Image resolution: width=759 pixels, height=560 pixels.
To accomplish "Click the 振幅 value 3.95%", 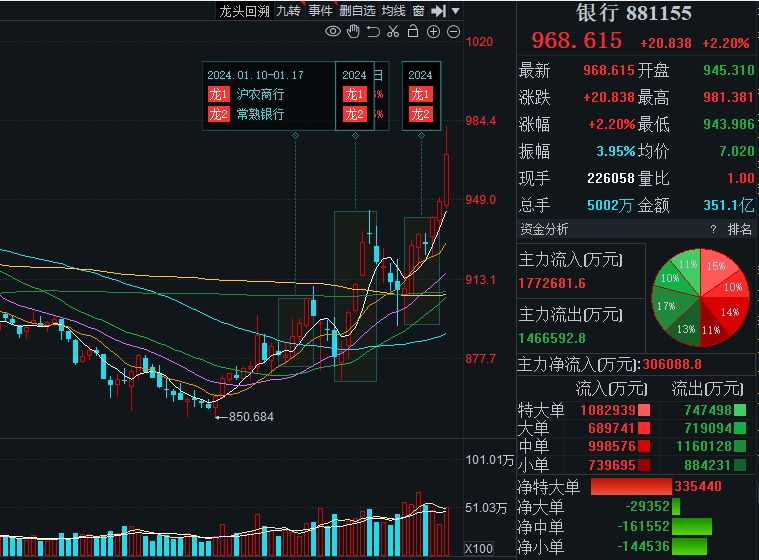I will (x=615, y=151).
